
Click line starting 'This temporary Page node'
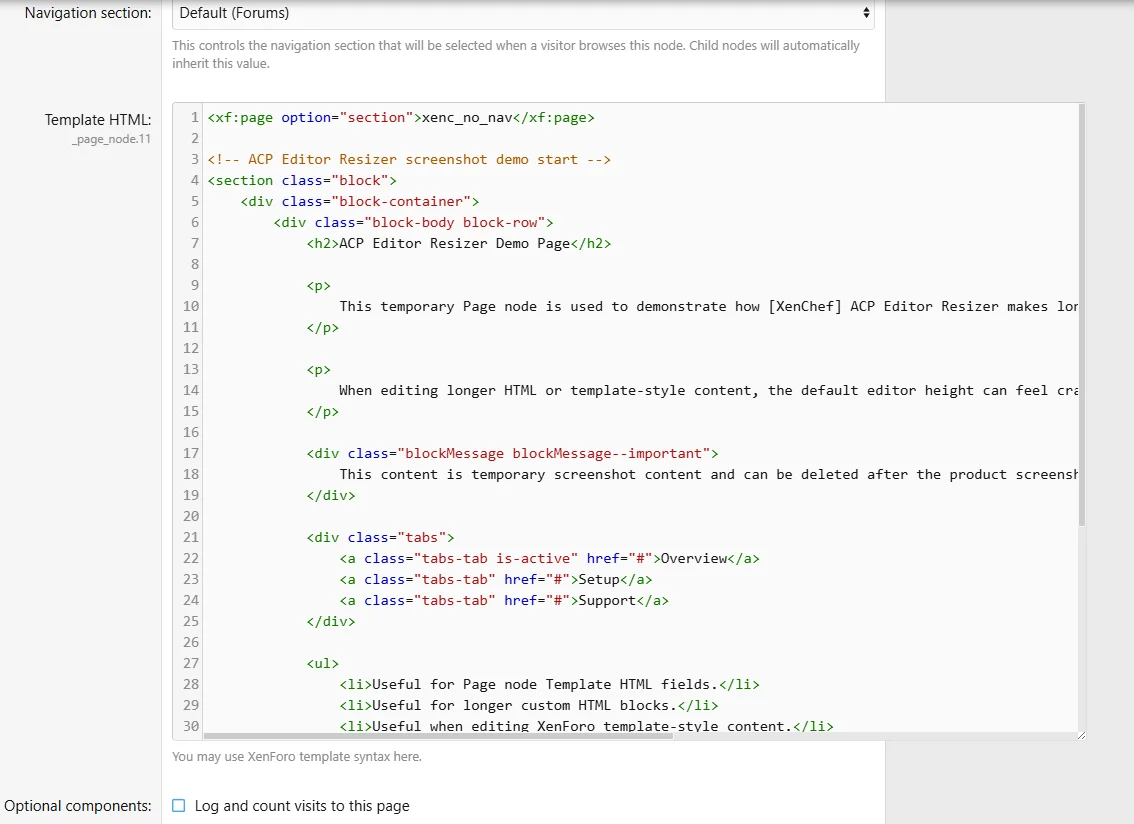tap(708, 306)
